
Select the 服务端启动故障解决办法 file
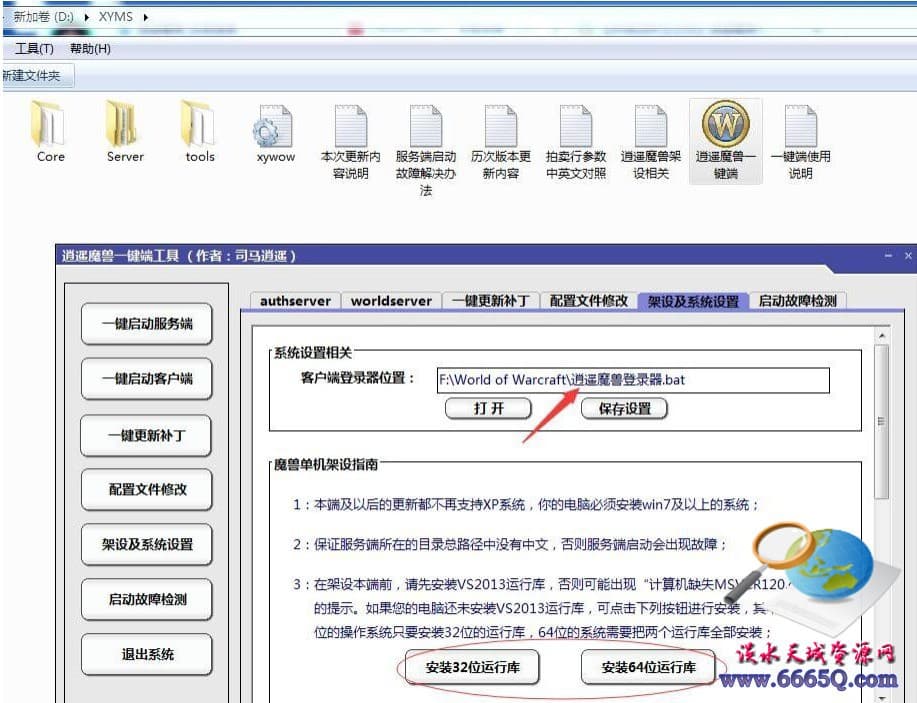[x=426, y=150]
